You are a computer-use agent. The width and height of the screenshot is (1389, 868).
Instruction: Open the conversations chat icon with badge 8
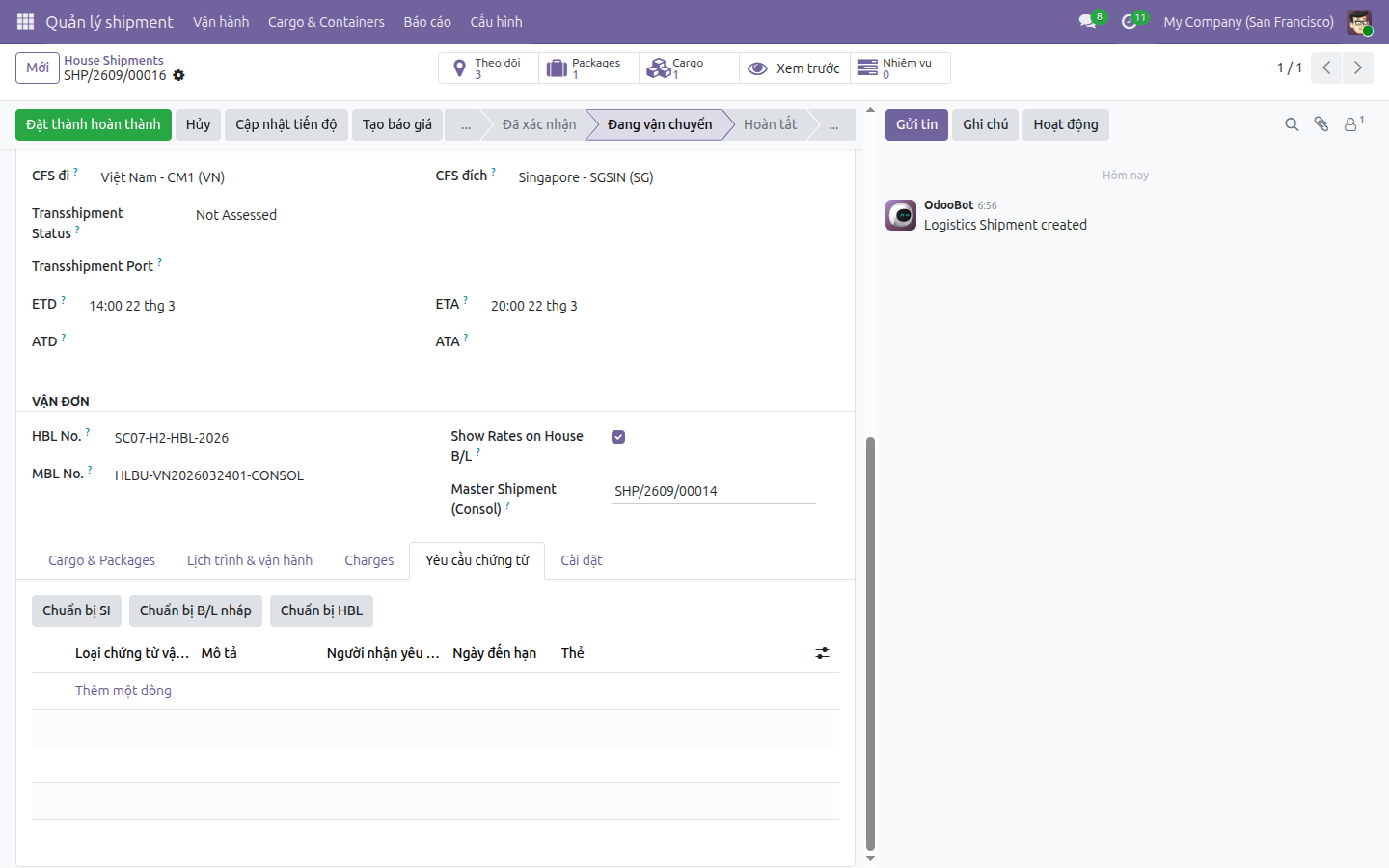[x=1090, y=21]
